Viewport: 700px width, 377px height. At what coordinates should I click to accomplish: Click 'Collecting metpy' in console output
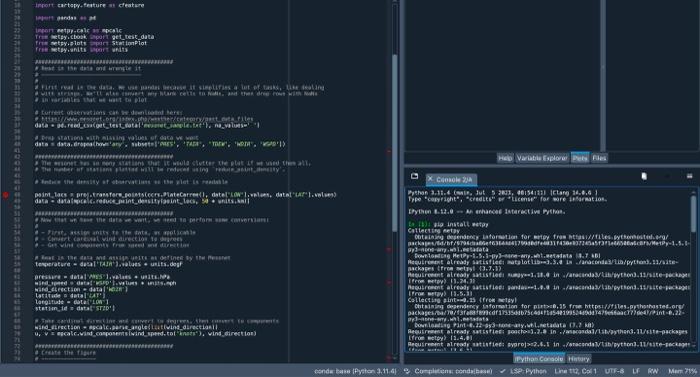tap(433, 230)
